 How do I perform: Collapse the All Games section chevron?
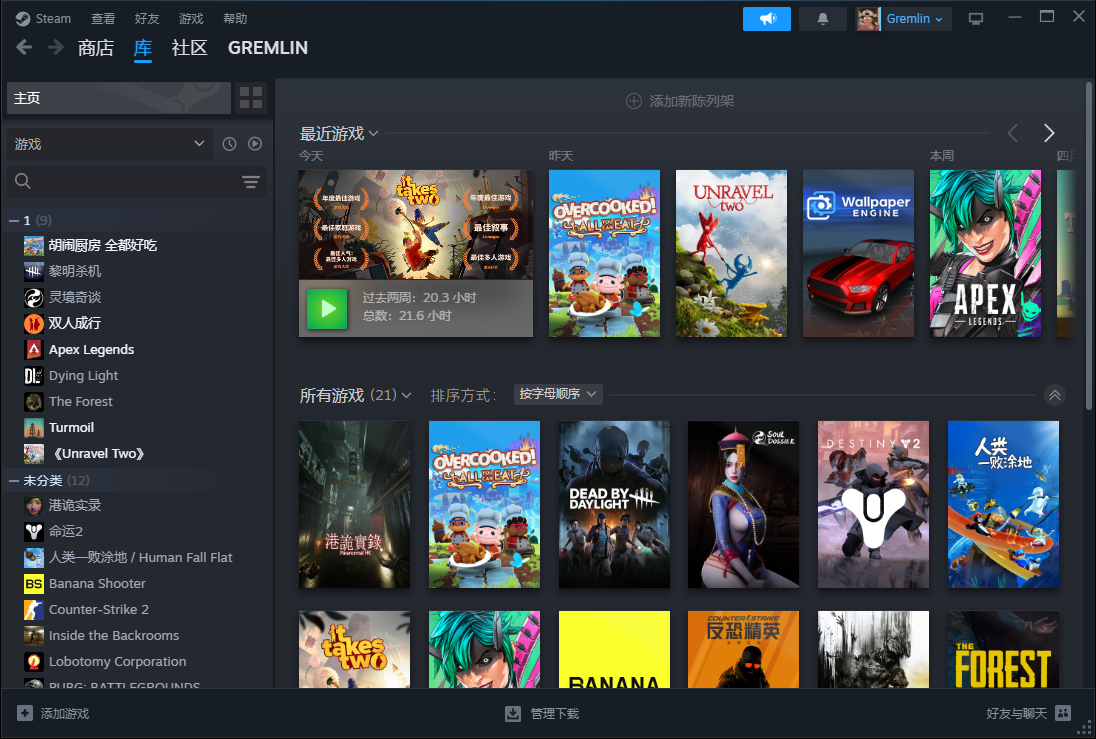pos(1054,395)
